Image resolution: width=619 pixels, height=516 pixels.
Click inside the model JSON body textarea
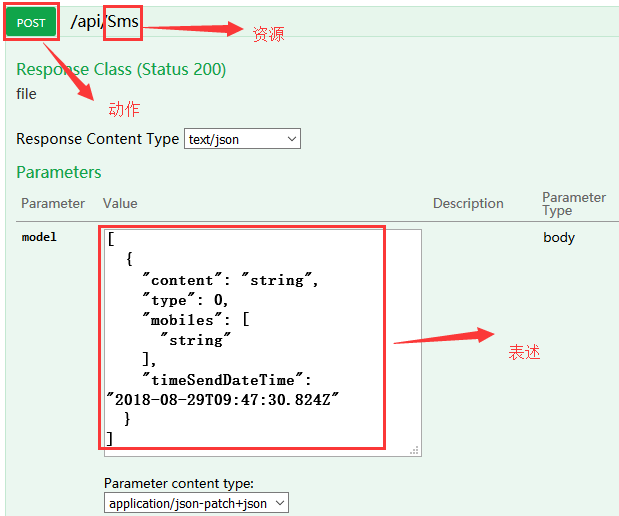pyautogui.click(x=263, y=343)
